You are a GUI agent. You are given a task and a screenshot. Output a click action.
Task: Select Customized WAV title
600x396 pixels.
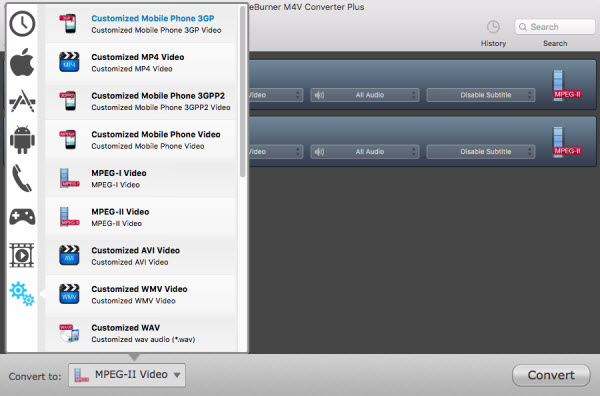pyautogui.click(x=126, y=328)
